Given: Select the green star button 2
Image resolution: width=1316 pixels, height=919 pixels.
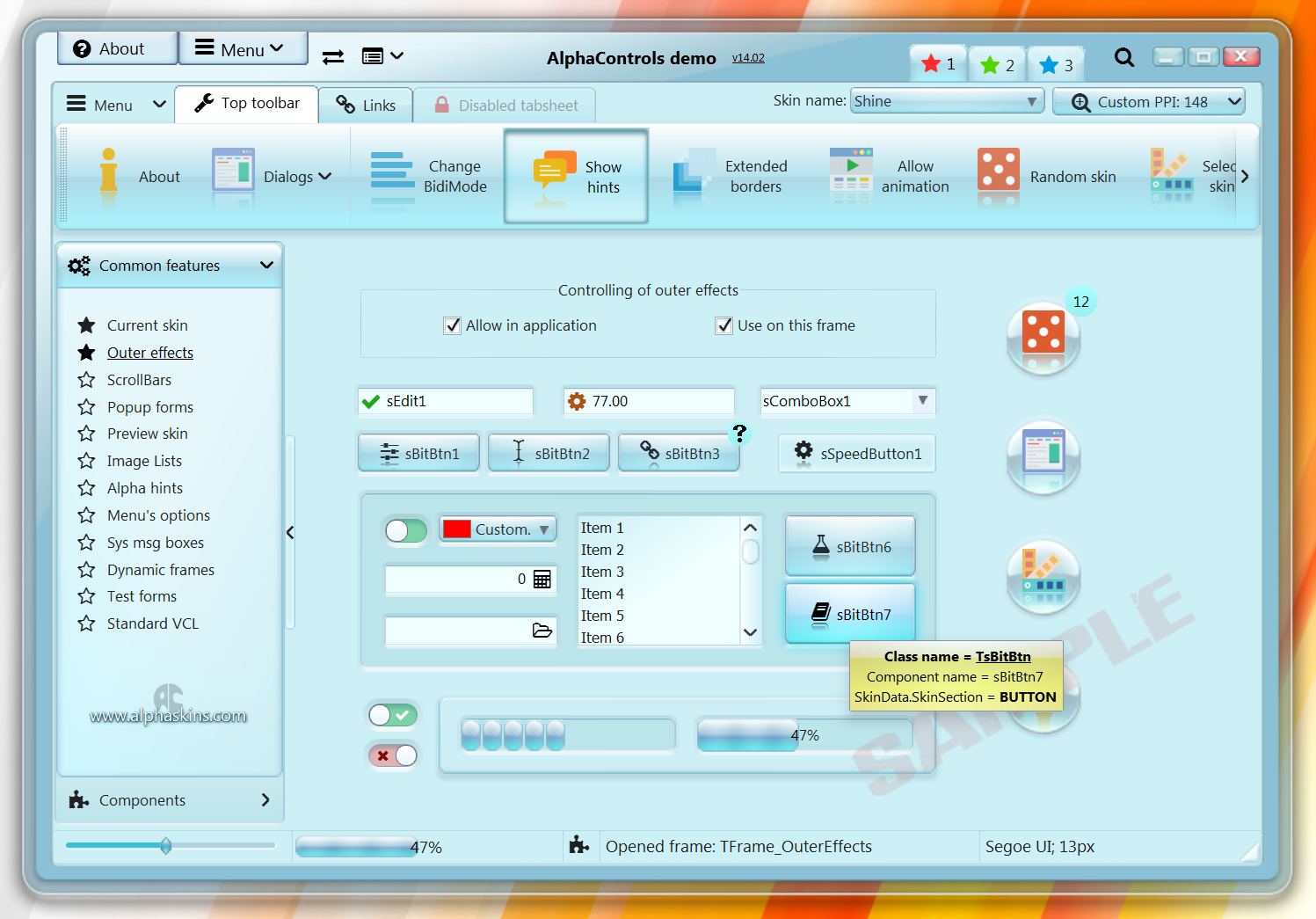Looking at the screenshot, I should [997, 65].
